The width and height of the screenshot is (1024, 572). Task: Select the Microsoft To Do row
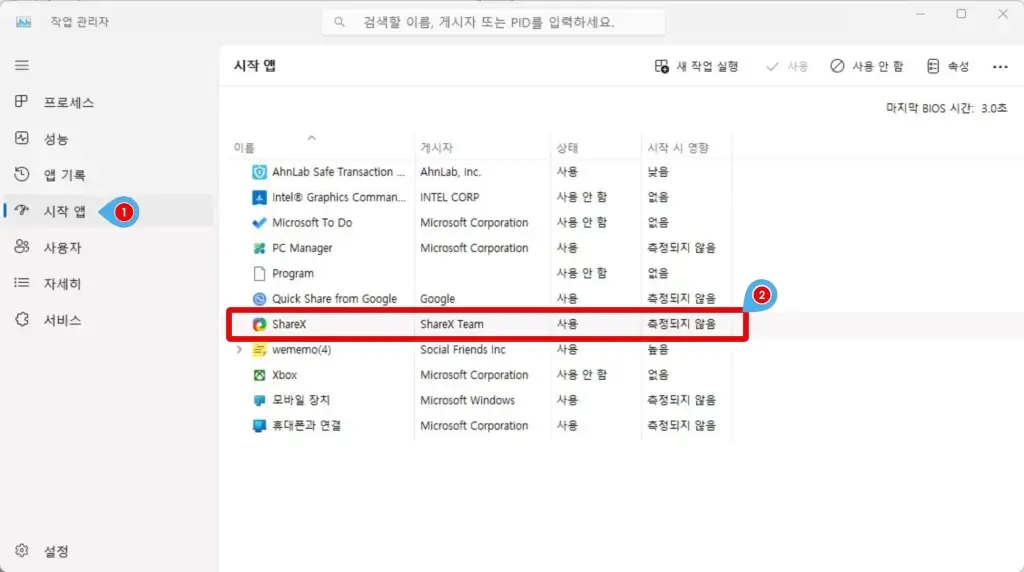tap(482, 223)
